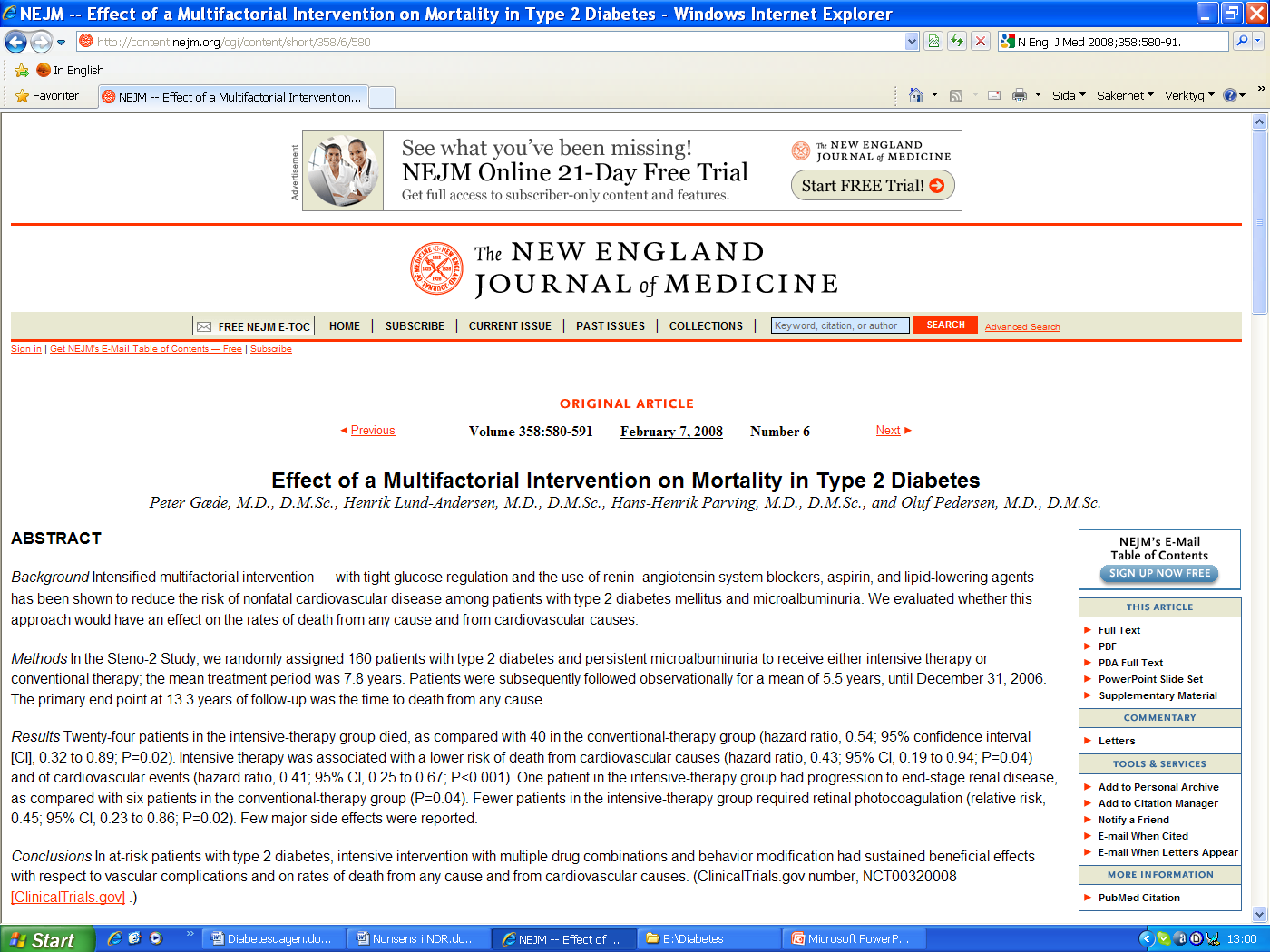Open the COLLECTIONS navigation item
Image resolution: width=1270 pixels, height=952 pixels.
click(706, 326)
